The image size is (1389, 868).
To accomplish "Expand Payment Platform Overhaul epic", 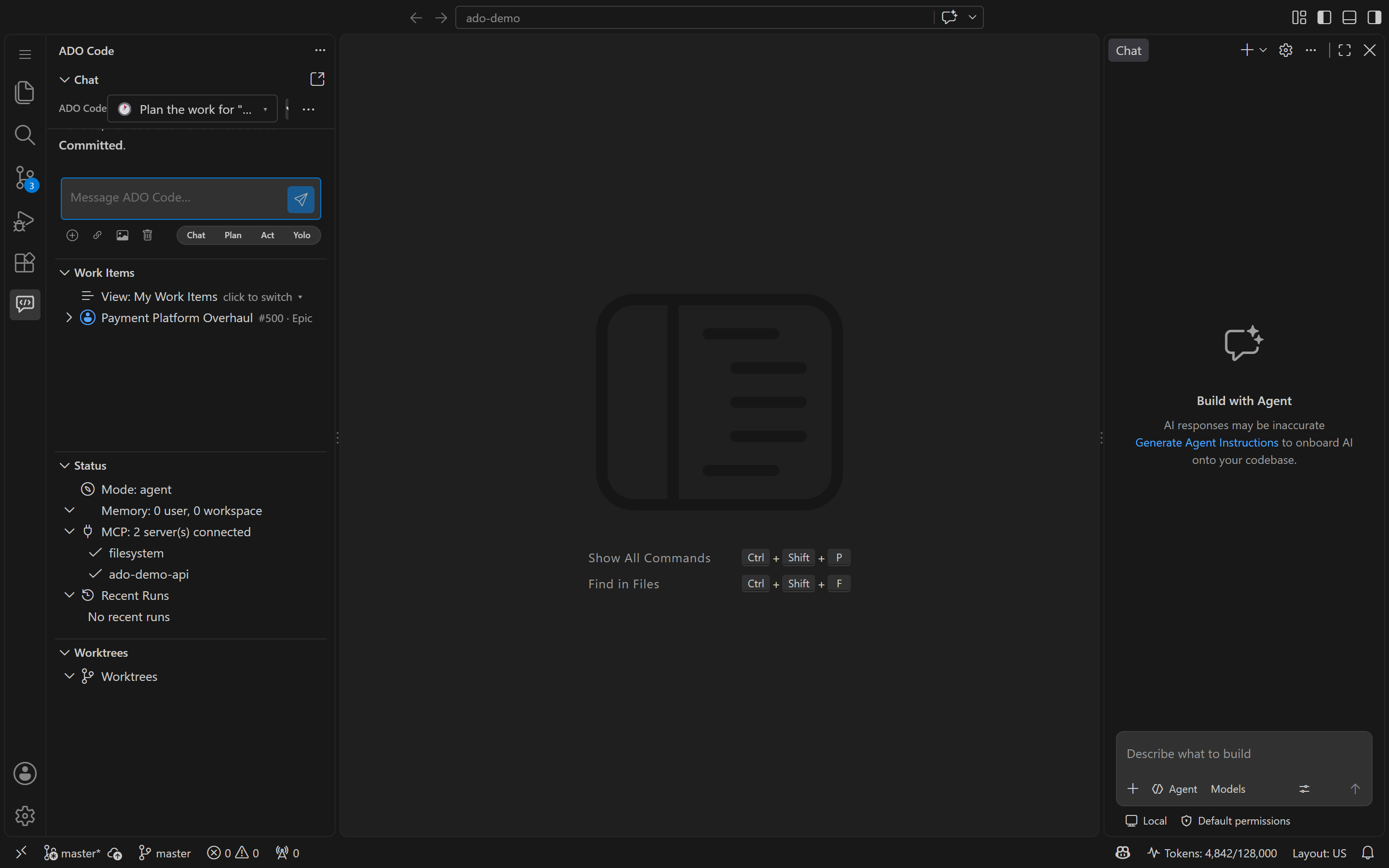I will click(x=69, y=317).
